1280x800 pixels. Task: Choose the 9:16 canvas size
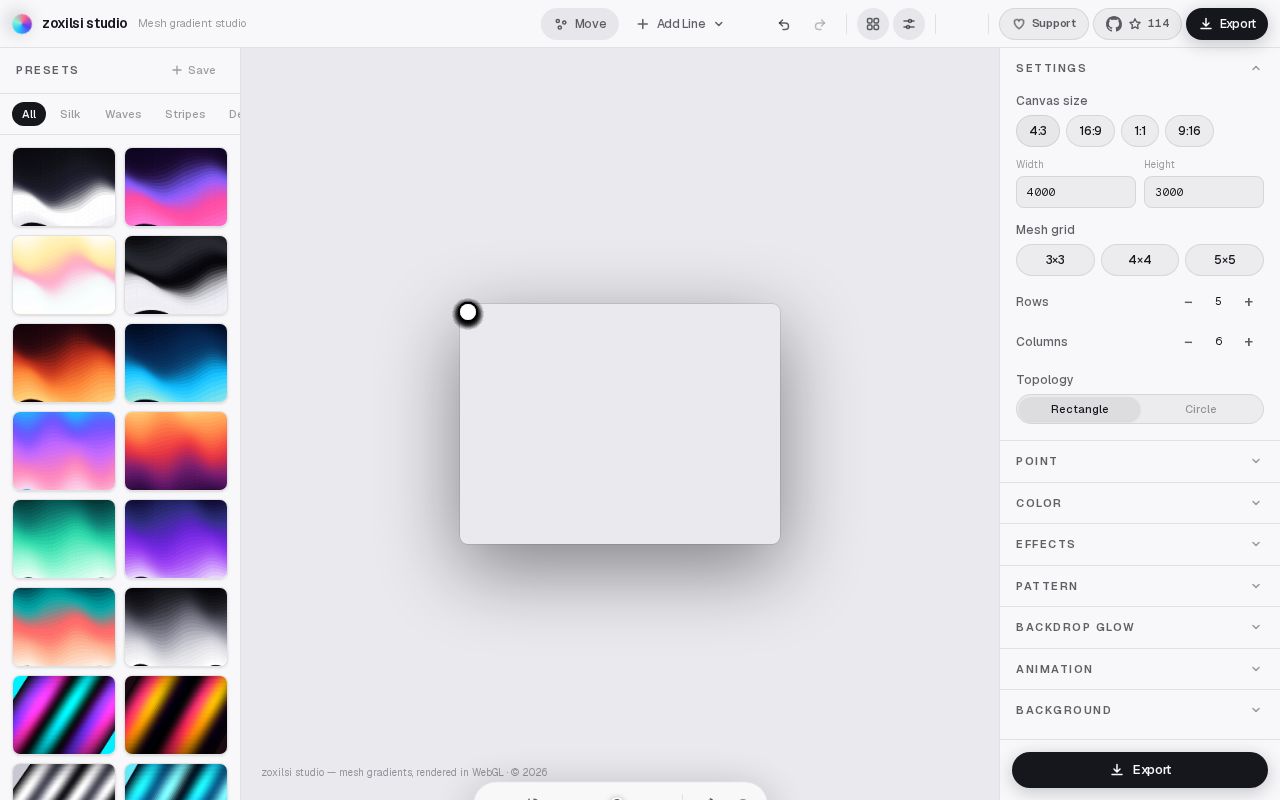click(1189, 131)
